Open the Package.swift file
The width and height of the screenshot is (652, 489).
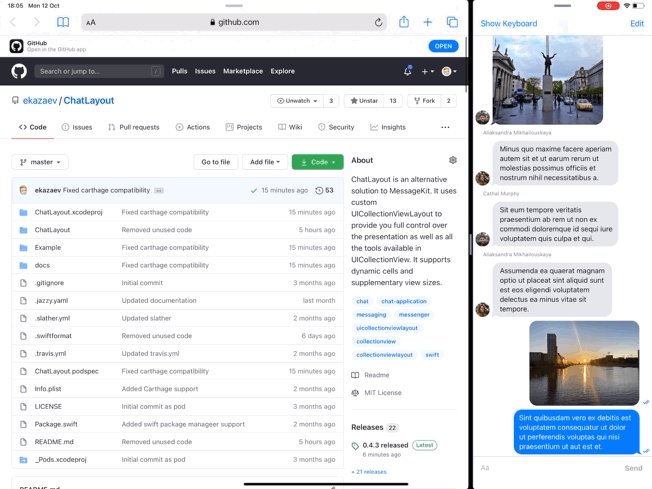[x=56, y=424]
